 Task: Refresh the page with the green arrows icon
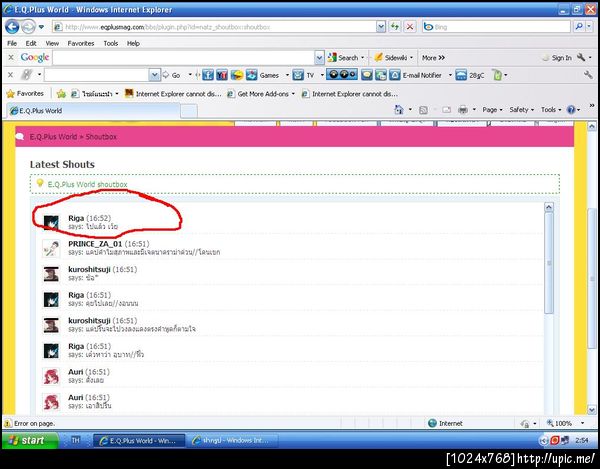[395, 27]
